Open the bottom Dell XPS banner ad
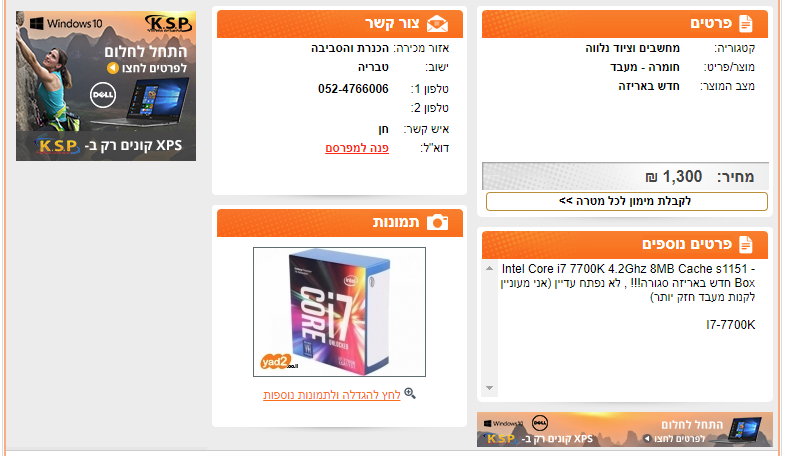Viewport: 789px width, 456px height. tap(624, 429)
